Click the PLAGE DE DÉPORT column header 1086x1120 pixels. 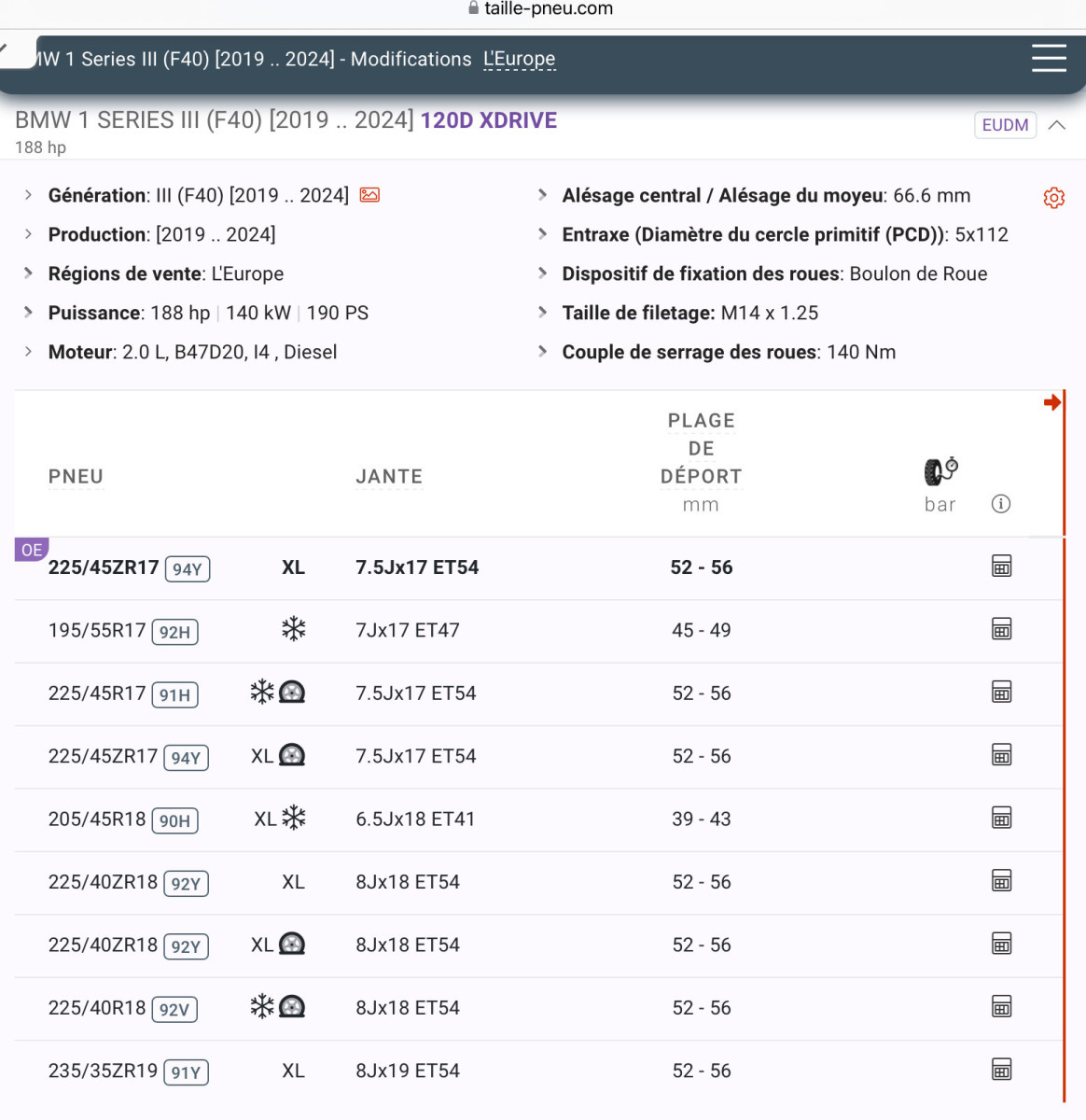point(702,449)
